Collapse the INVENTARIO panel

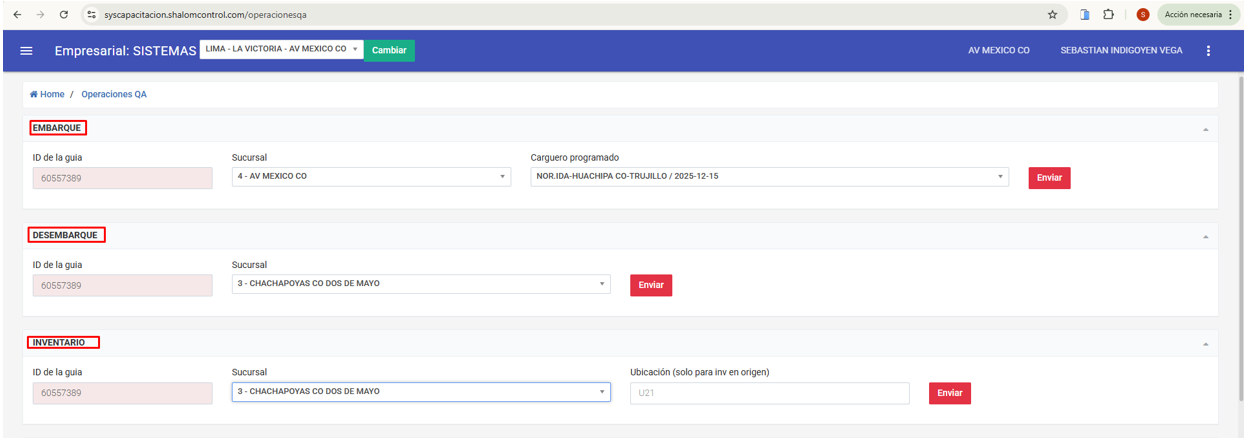(1205, 343)
